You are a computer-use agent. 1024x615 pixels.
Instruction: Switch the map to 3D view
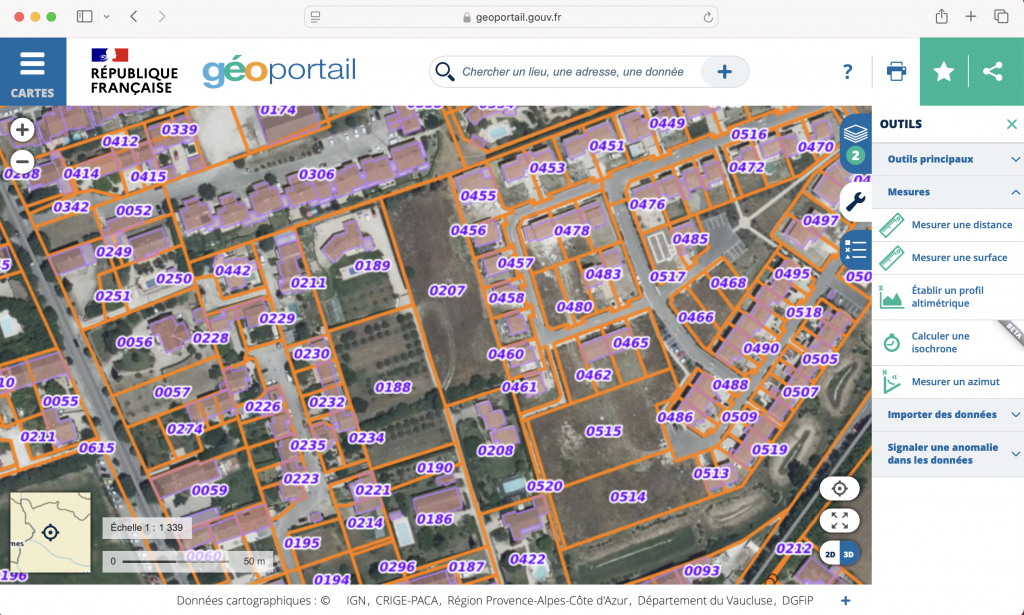coord(849,554)
